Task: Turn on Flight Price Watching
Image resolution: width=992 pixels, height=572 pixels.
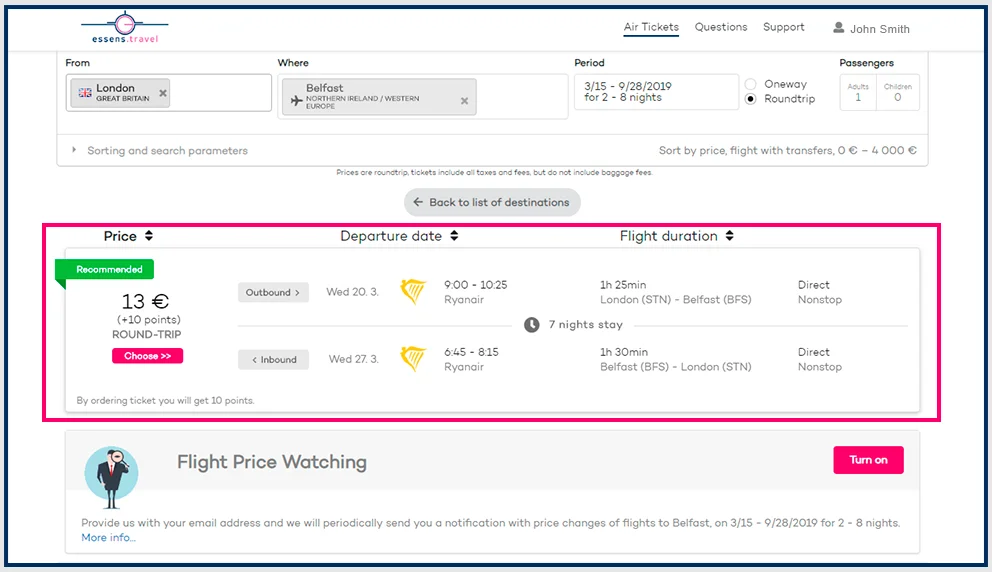Action: pyautogui.click(x=868, y=460)
